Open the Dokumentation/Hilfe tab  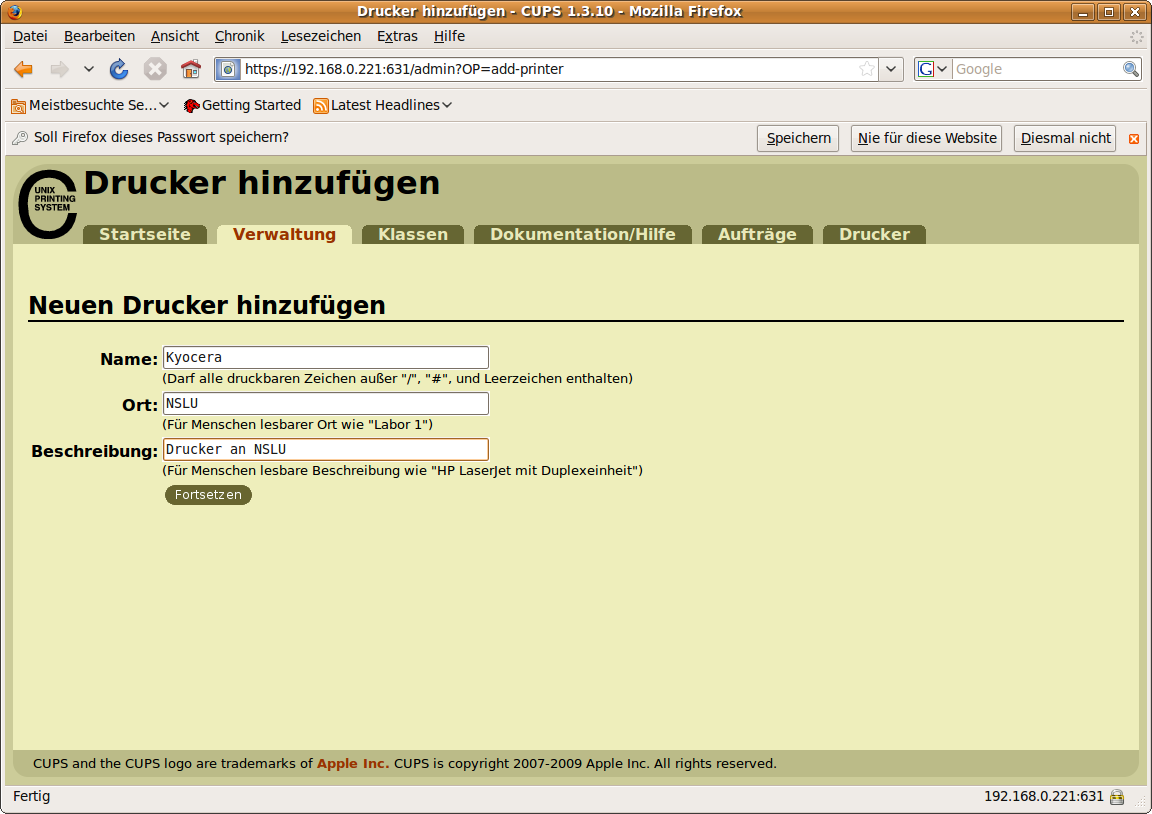(x=583, y=234)
